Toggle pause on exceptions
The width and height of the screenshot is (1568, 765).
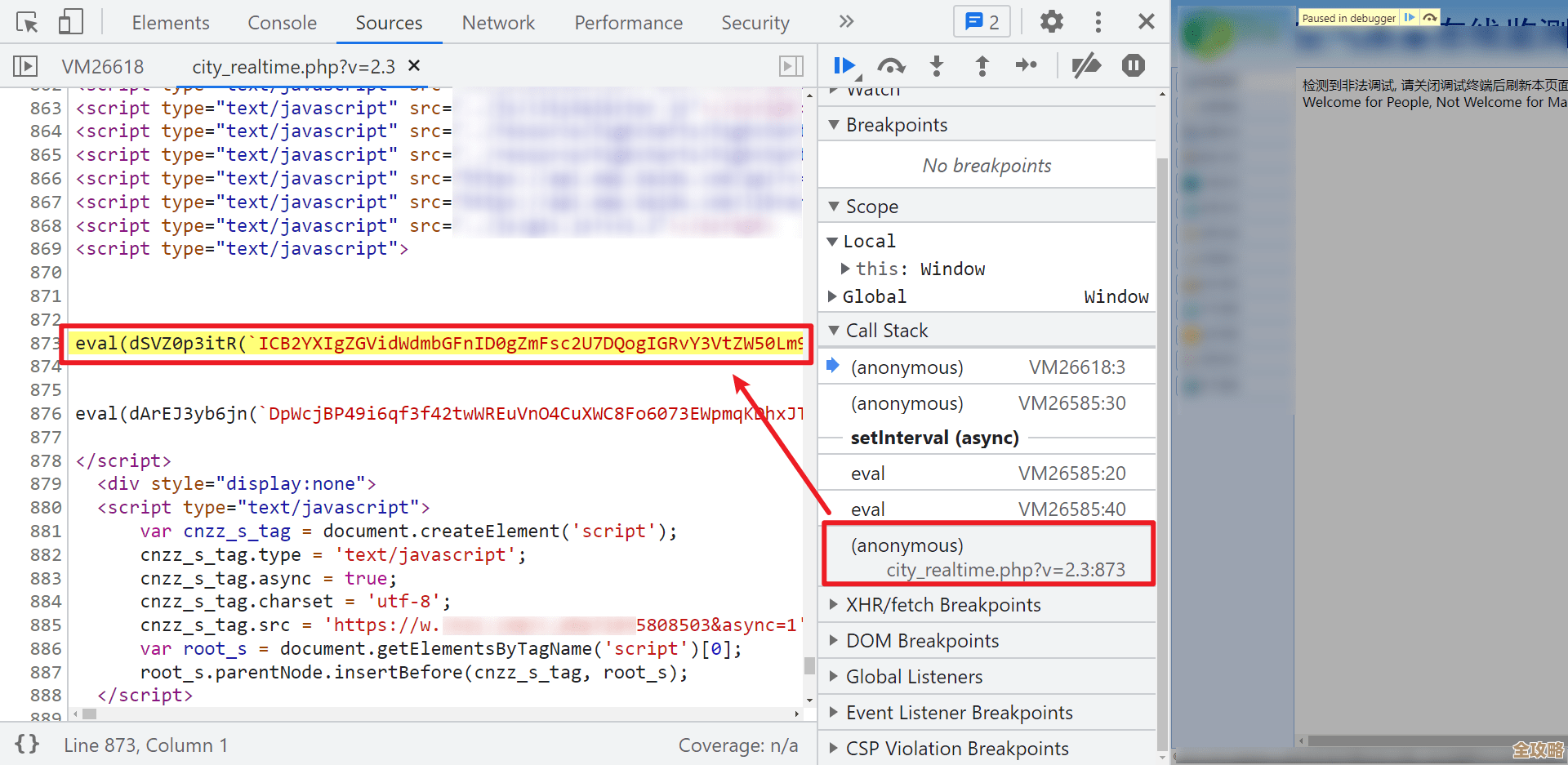pyautogui.click(x=1133, y=66)
